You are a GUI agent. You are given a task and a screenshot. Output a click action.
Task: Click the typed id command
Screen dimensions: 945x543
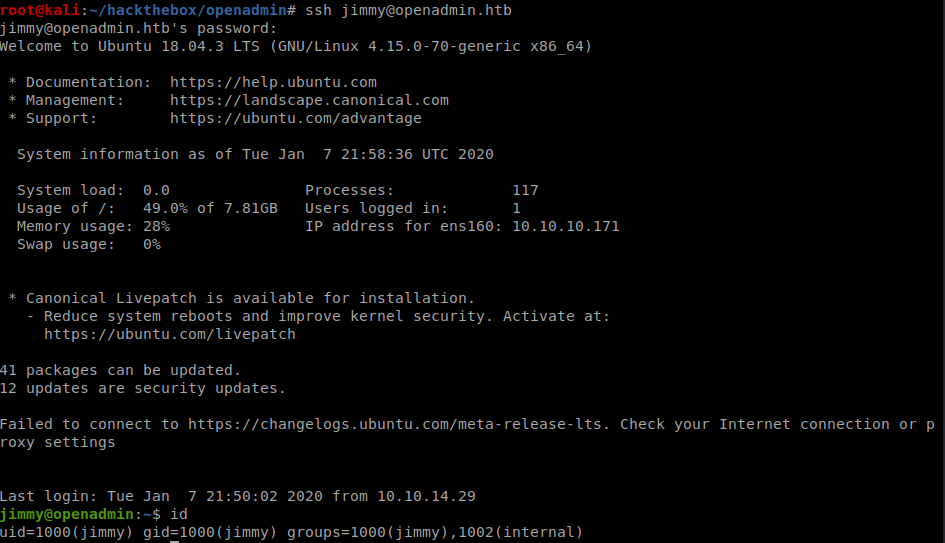point(179,514)
